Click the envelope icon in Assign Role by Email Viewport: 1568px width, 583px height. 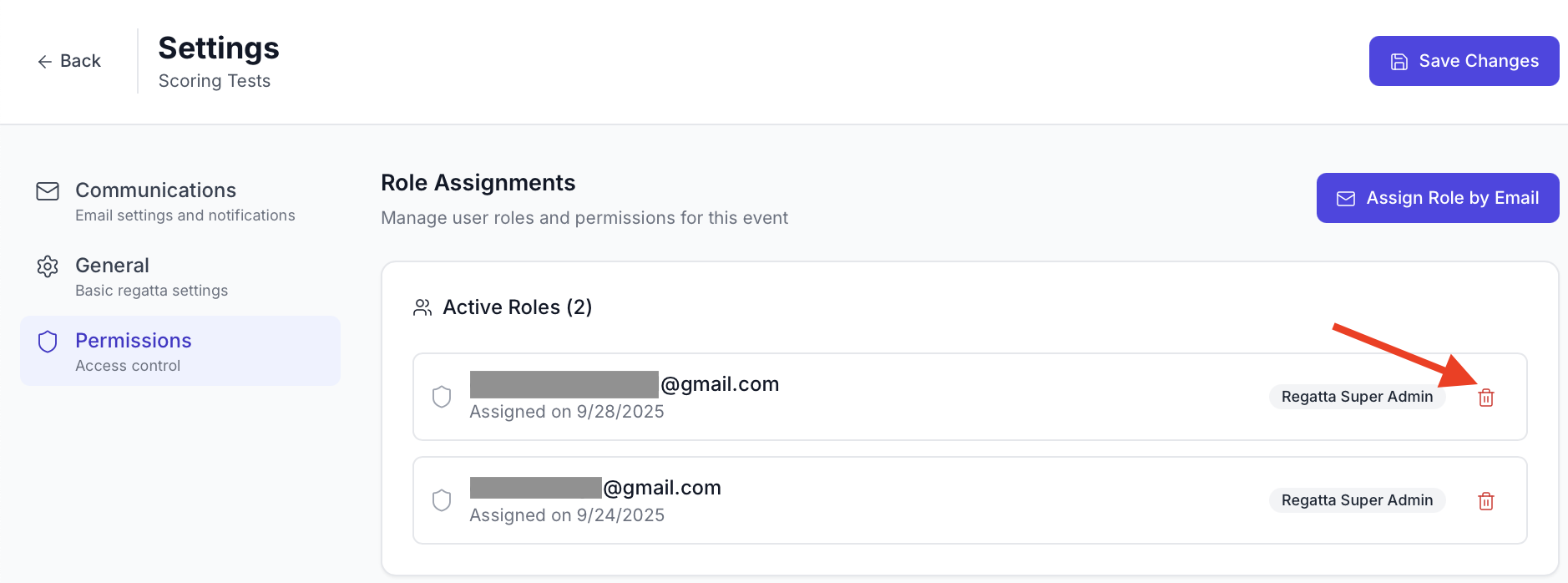point(1345,198)
